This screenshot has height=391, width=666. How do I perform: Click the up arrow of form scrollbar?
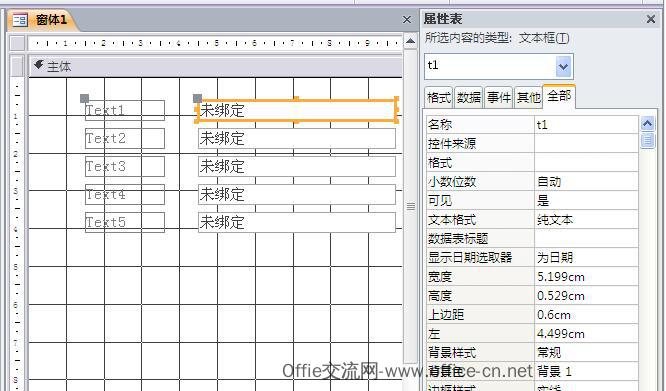(x=410, y=42)
